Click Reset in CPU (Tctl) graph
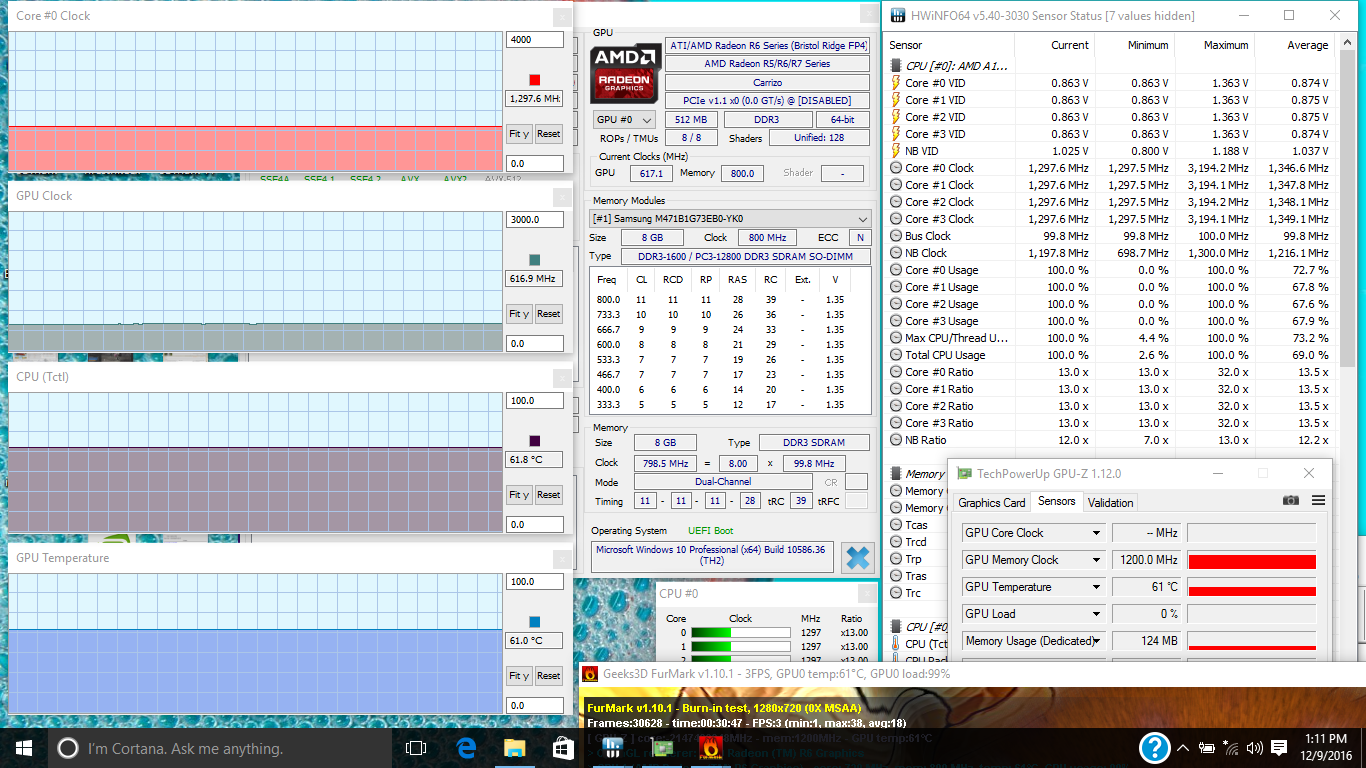This screenshot has height=768, width=1366. point(549,495)
